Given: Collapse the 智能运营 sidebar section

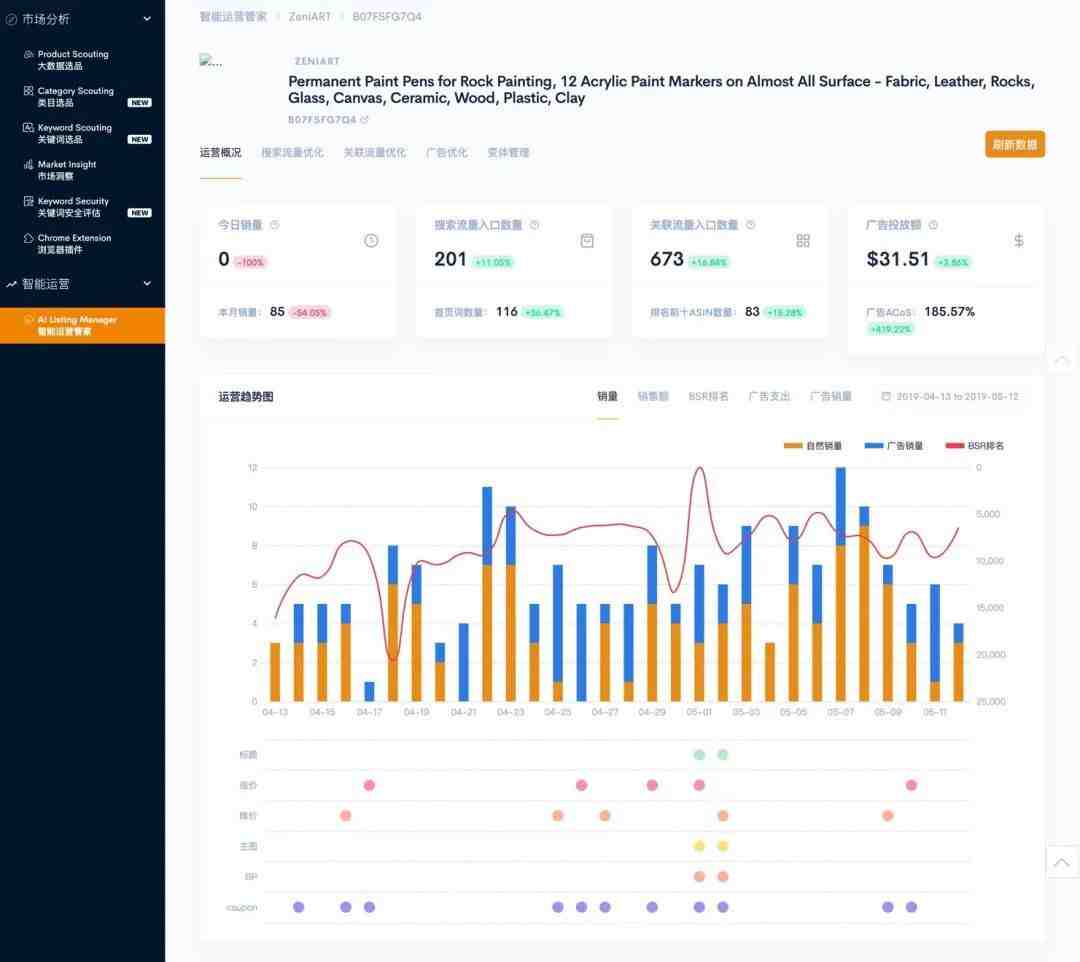Looking at the screenshot, I should (147, 284).
